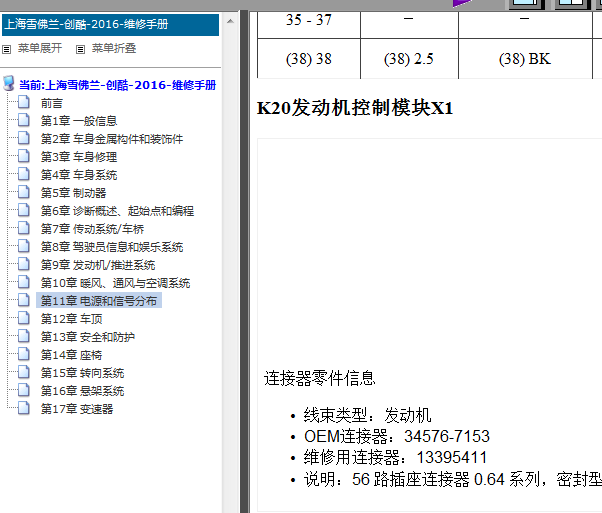Select 第1章 一般信息 chapter
602x513 pixels.
coord(79,121)
